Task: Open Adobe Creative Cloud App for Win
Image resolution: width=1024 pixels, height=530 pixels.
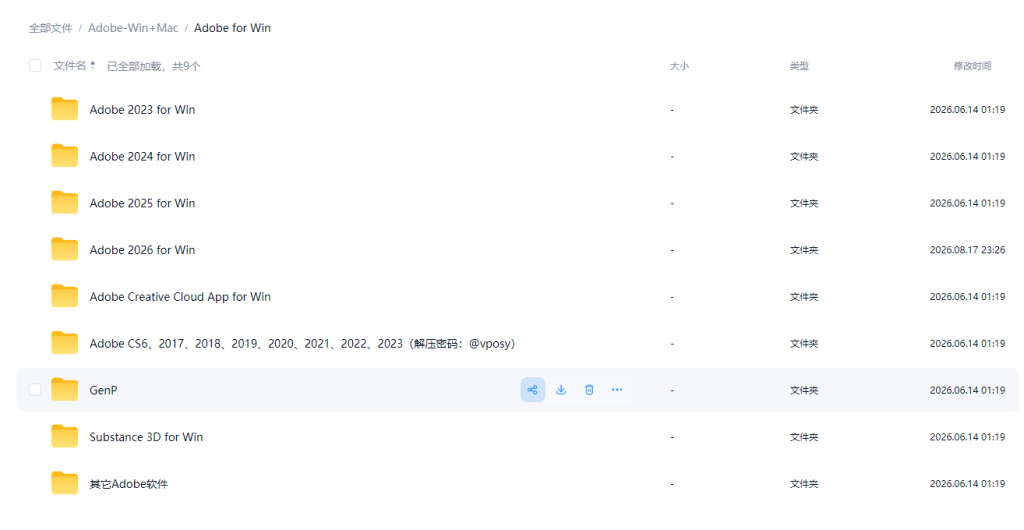Action: tap(180, 297)
